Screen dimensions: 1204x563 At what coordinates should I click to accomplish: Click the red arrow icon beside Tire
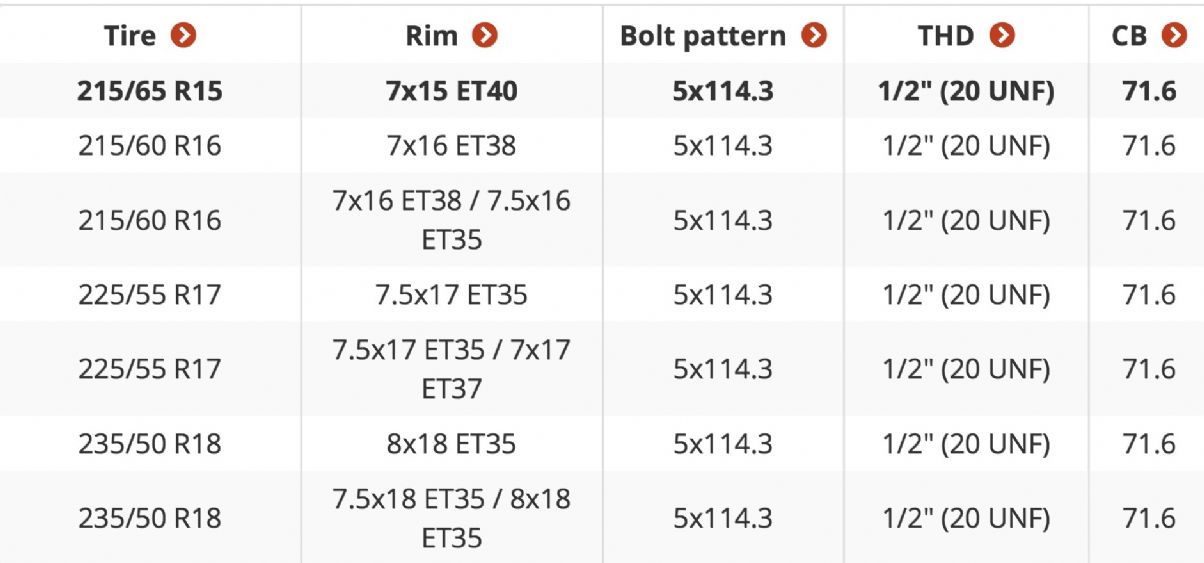point(183,36)
